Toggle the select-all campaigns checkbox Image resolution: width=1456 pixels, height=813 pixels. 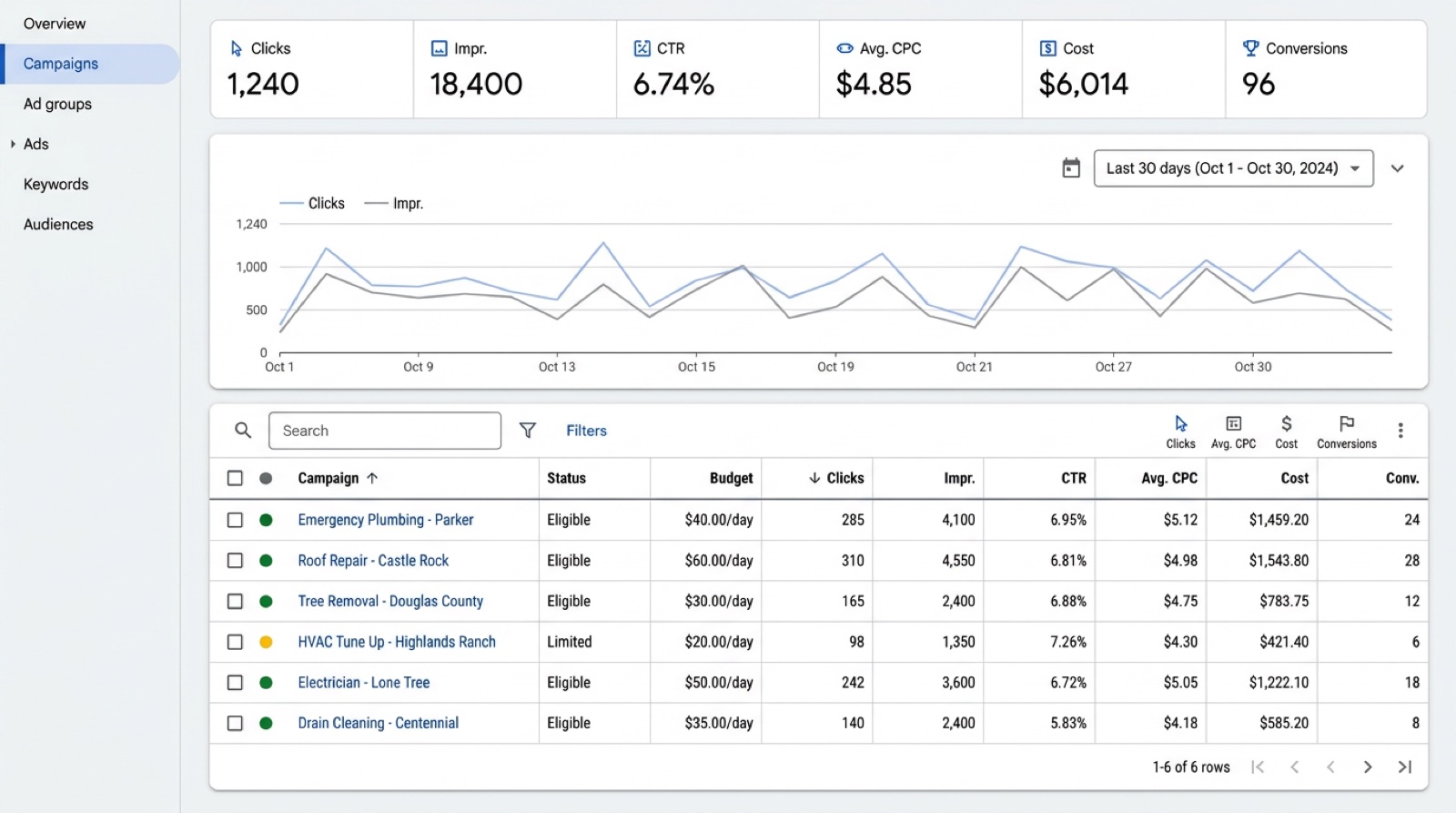pyautogui.click(x=235, y=478)
